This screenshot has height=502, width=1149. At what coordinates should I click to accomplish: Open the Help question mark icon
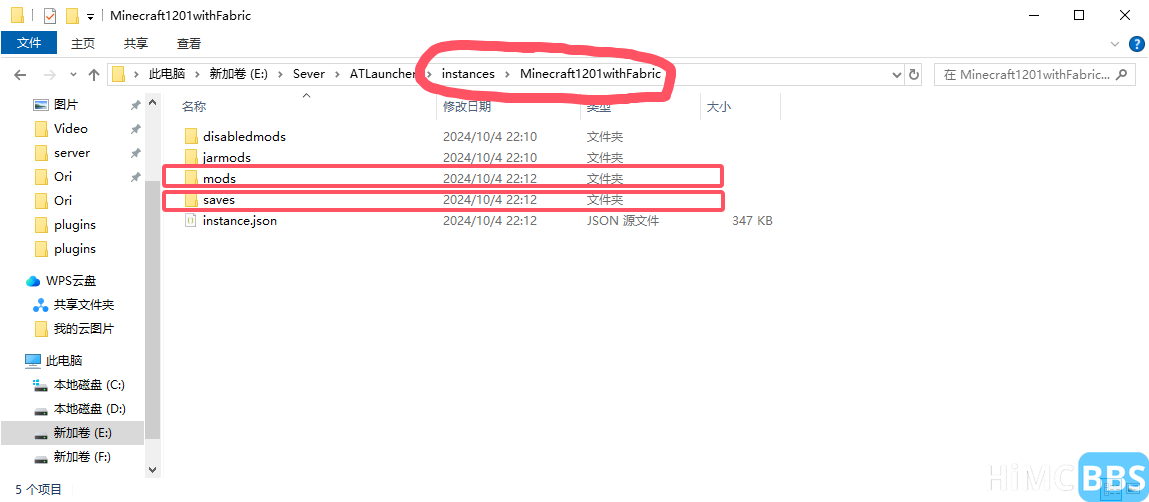coord(1136,44)
